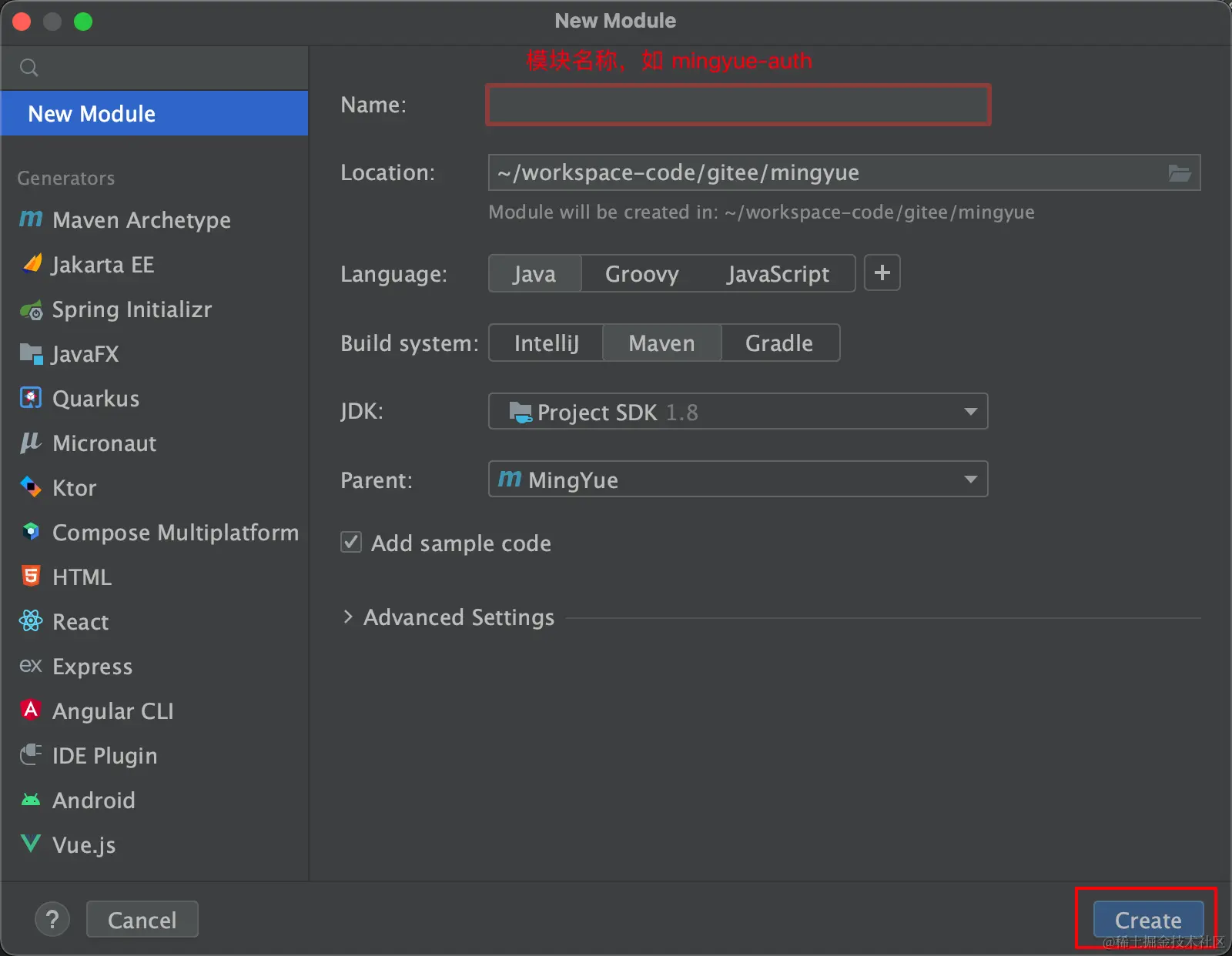Click the Compose Multiplatform icon
Screen dimensions: 1232x956
[31, 532]
